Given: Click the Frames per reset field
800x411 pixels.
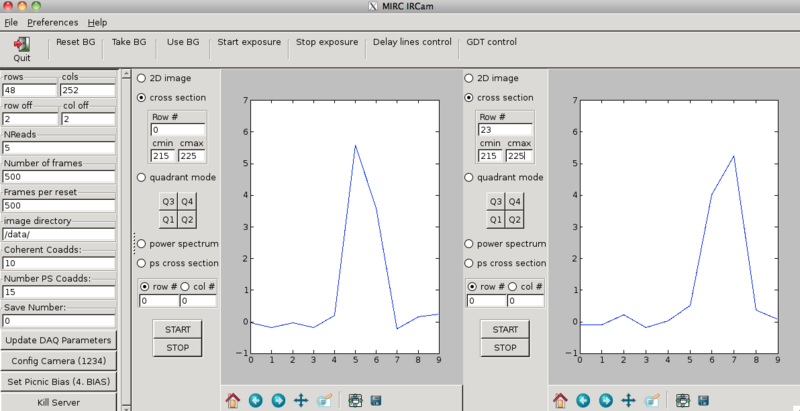Looking at the screenshot, I should pyautogui.click(x=59, y=206).
